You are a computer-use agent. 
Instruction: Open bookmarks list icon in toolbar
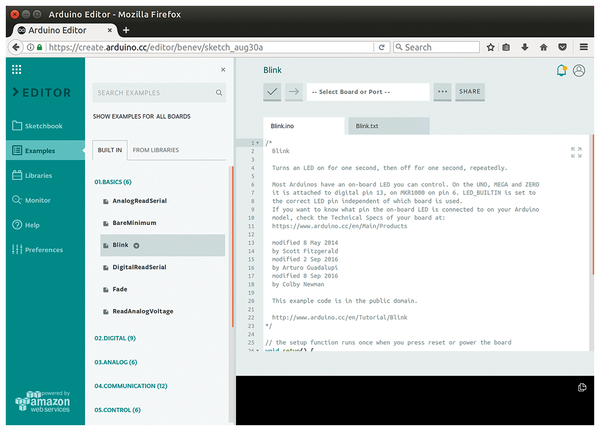coord(506,47)
